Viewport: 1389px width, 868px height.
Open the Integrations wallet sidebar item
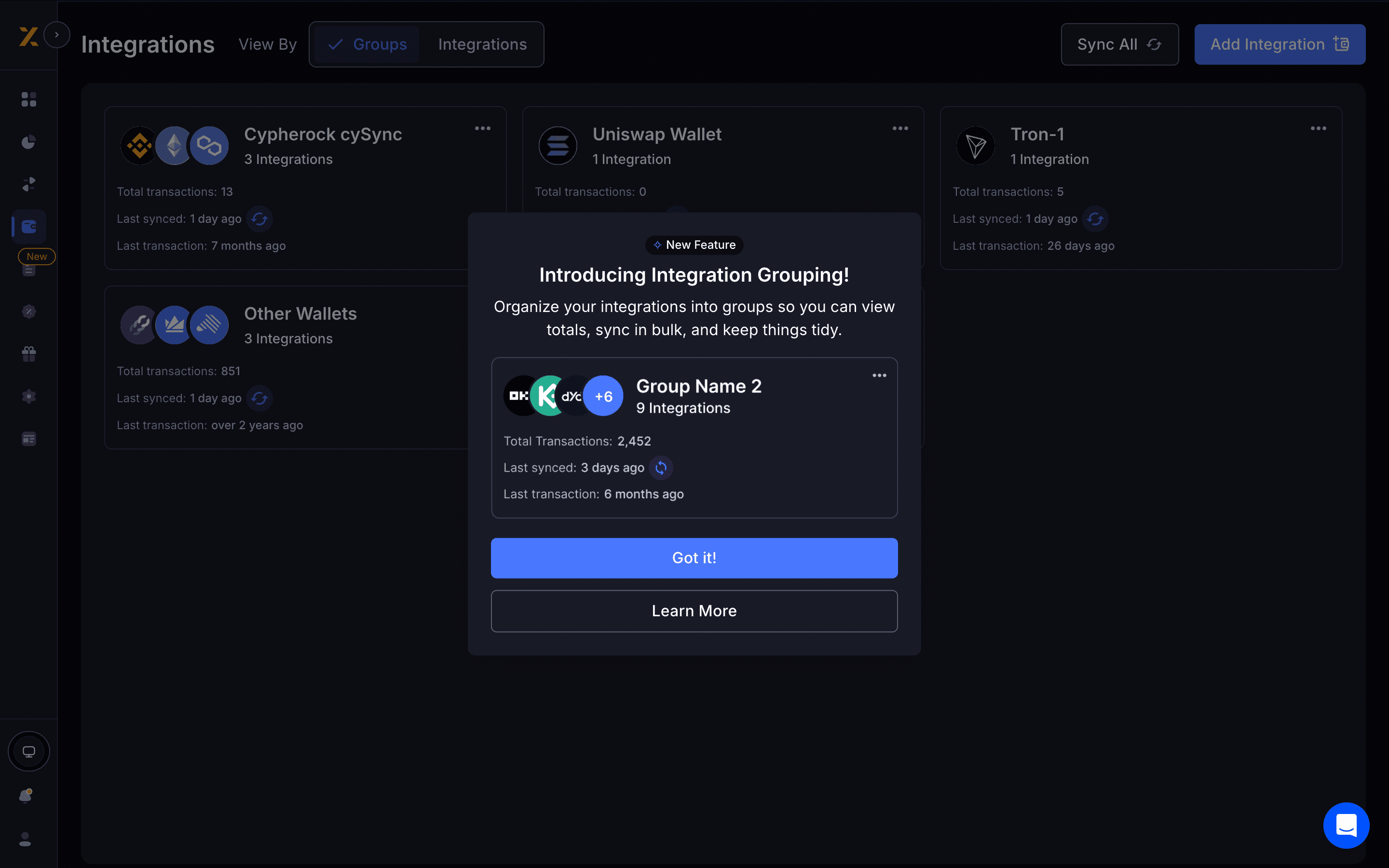(29, 227)
